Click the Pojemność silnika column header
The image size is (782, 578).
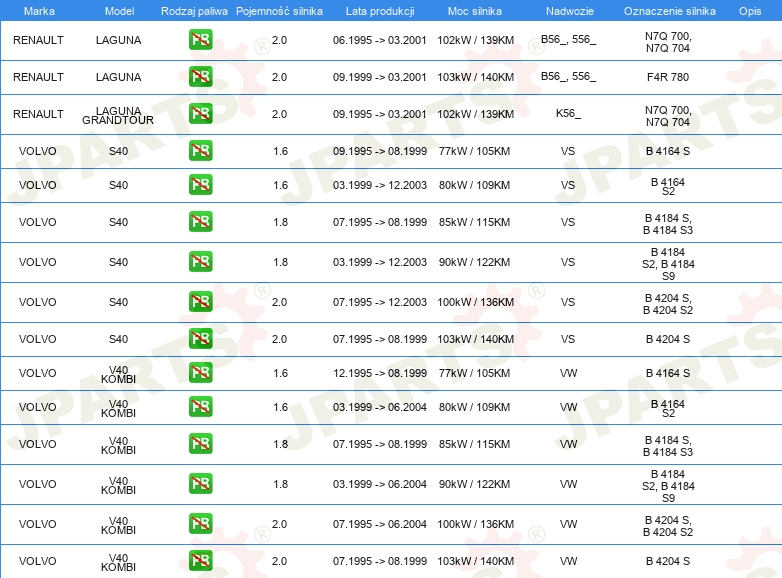click(279, 11)
